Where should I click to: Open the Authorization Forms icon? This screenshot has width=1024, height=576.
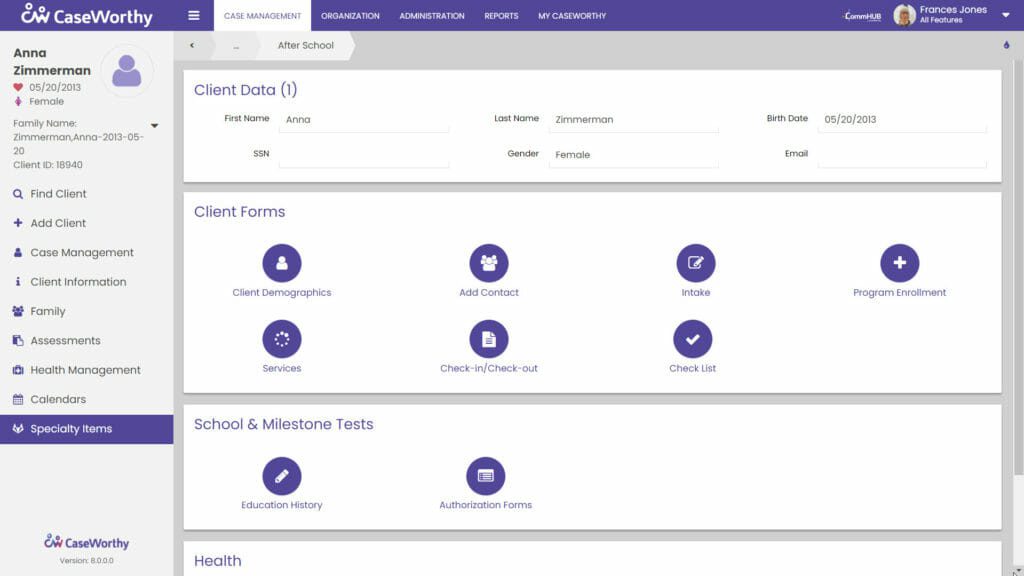485,475
